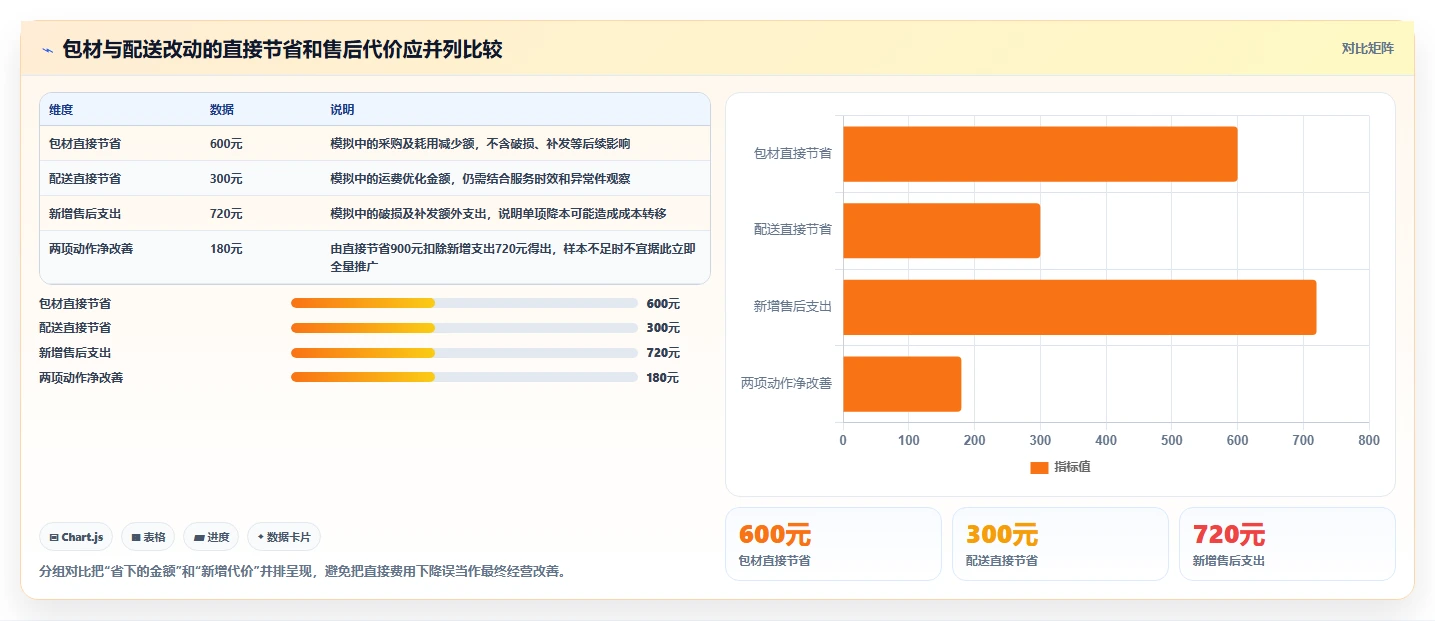1435x621 pixels.
Task: Click the 720元 新增售后支出 data card
Action: [x=1287, y=544]
